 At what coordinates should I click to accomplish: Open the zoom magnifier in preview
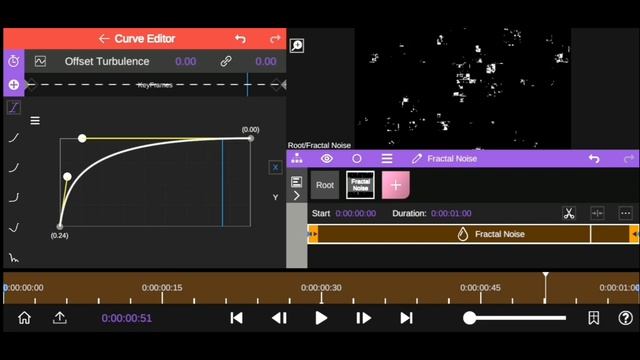click(x=297, y=45)
